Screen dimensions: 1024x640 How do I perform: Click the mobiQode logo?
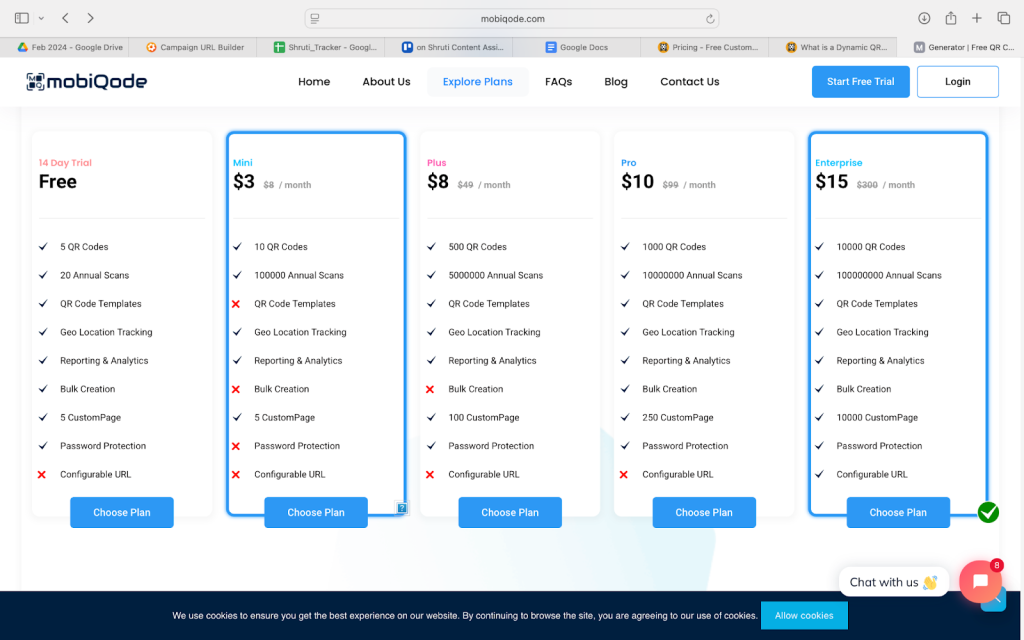(87, 82)
